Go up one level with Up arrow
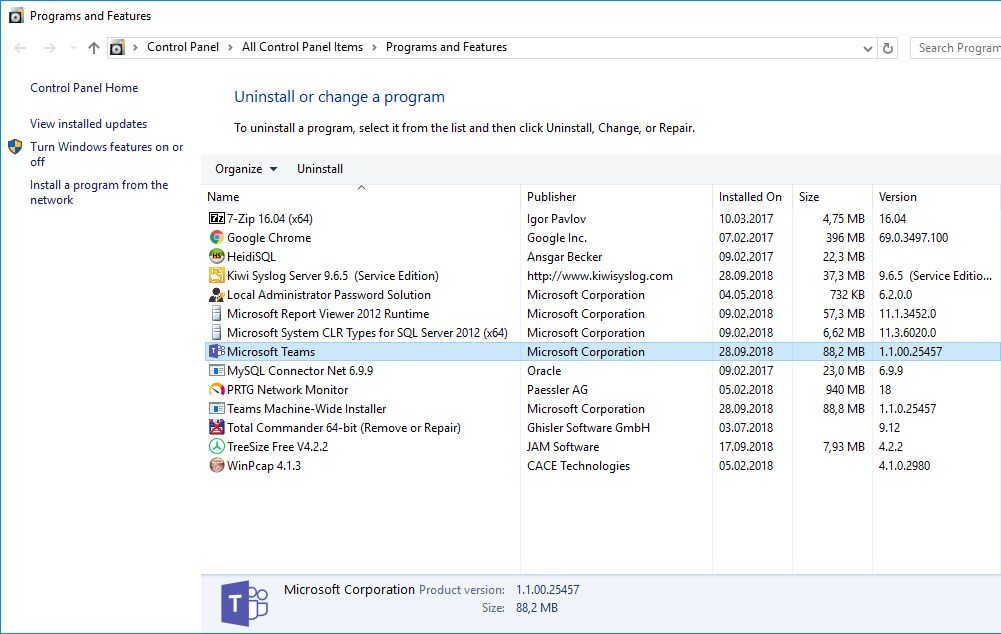This screenshot has width=1001, height=634. [94, 48]
